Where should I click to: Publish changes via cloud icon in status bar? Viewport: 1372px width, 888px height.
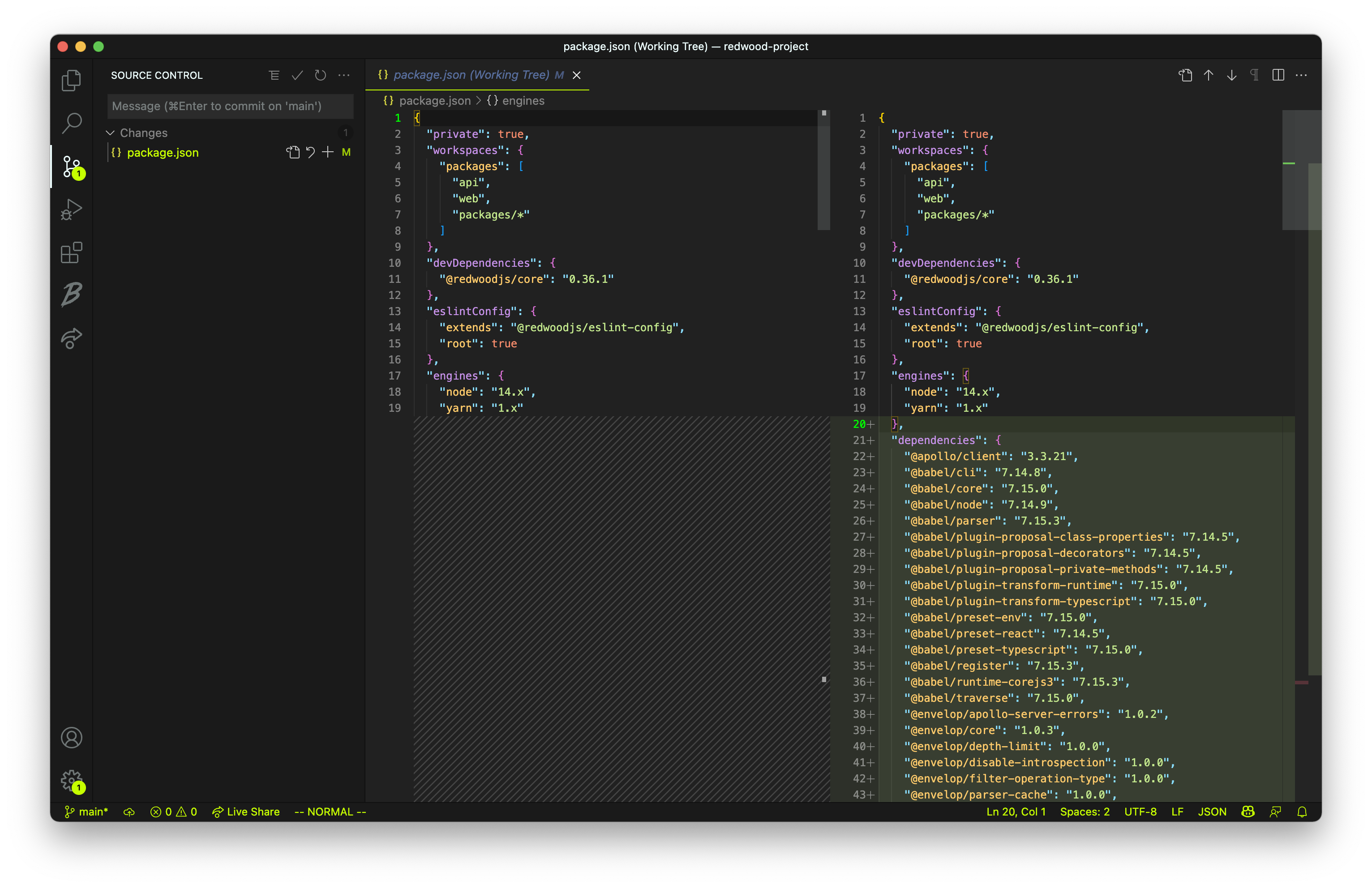[129, 811]
